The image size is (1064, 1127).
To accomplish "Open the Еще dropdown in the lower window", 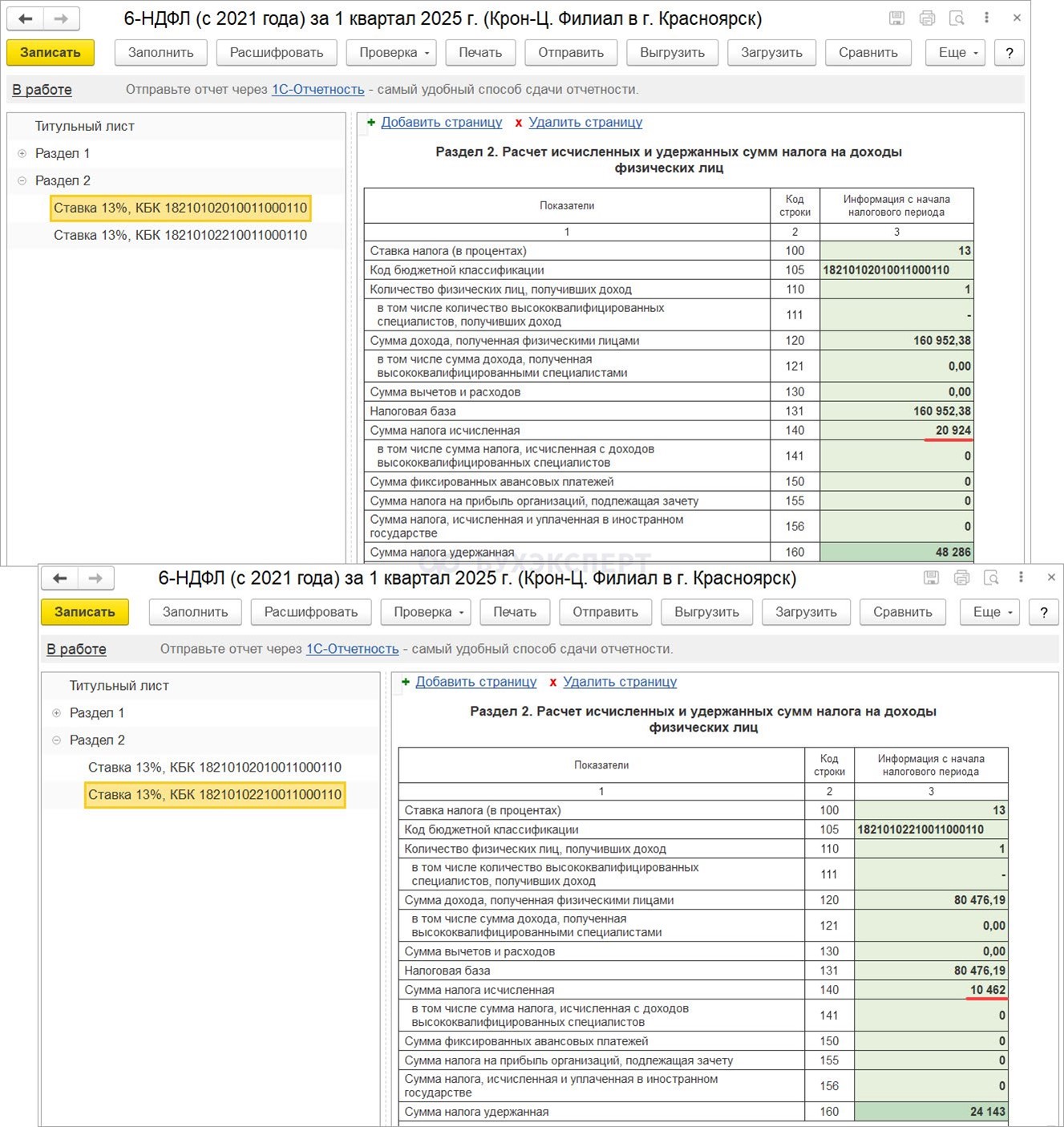I will click(992, 612).
